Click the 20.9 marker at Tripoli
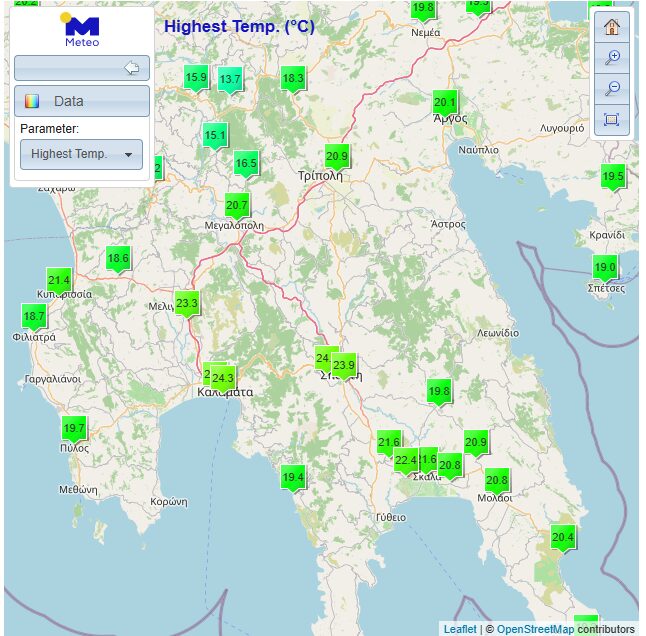The height and width of the screenshot is (636, 646). (337, 157)
